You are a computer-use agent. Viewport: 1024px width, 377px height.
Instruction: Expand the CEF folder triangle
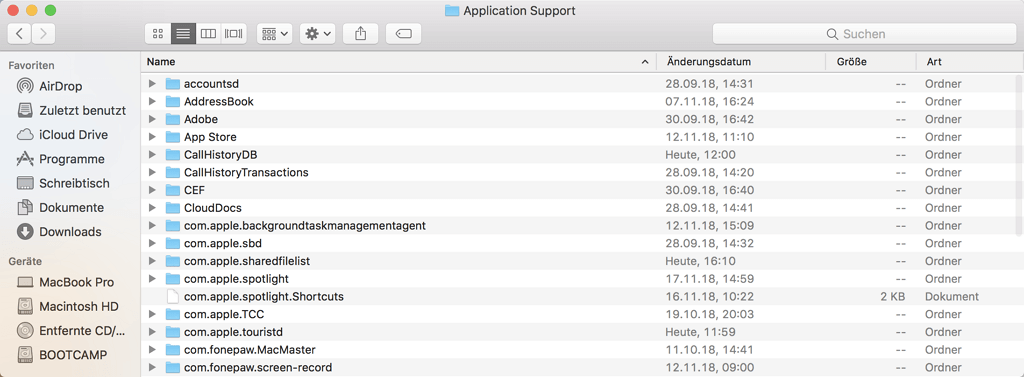tap(152, 190)
